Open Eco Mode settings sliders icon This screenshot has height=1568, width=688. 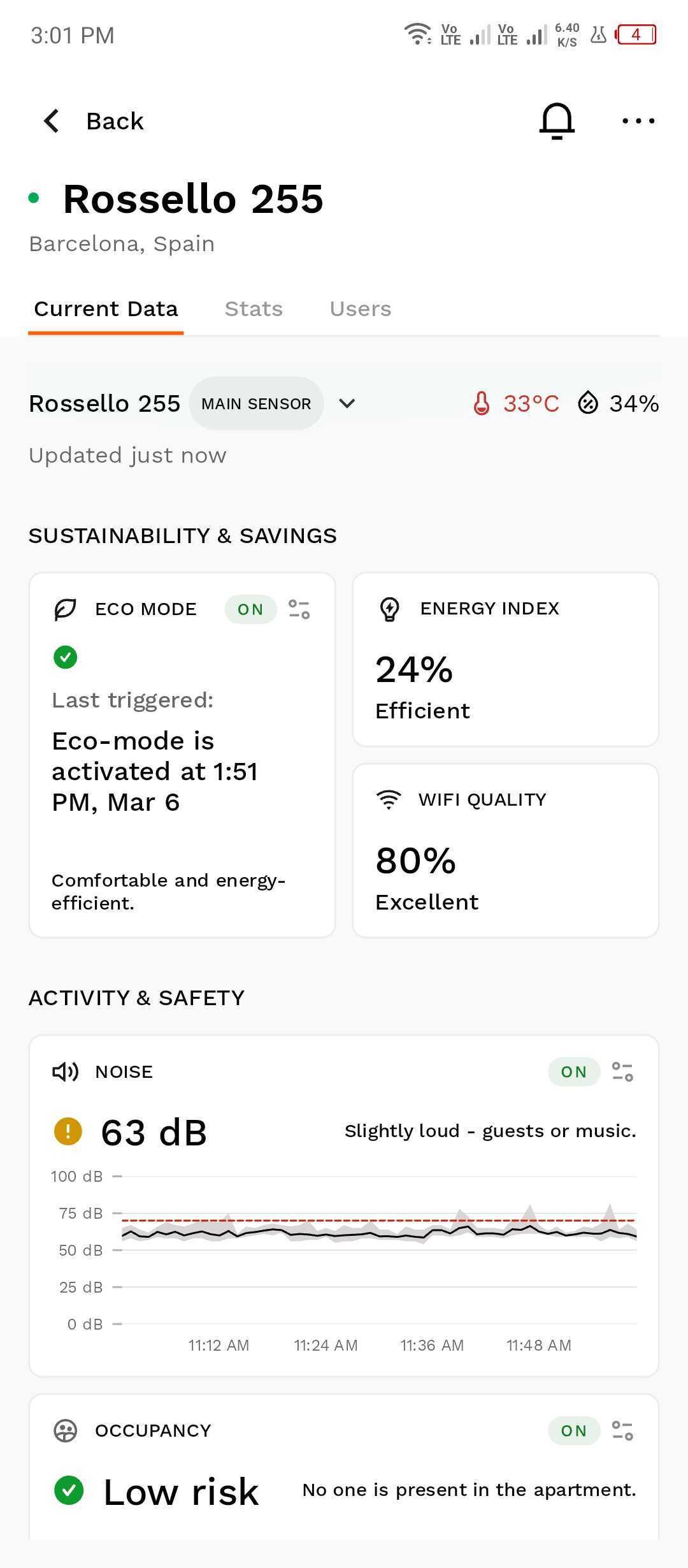(299, 609)
